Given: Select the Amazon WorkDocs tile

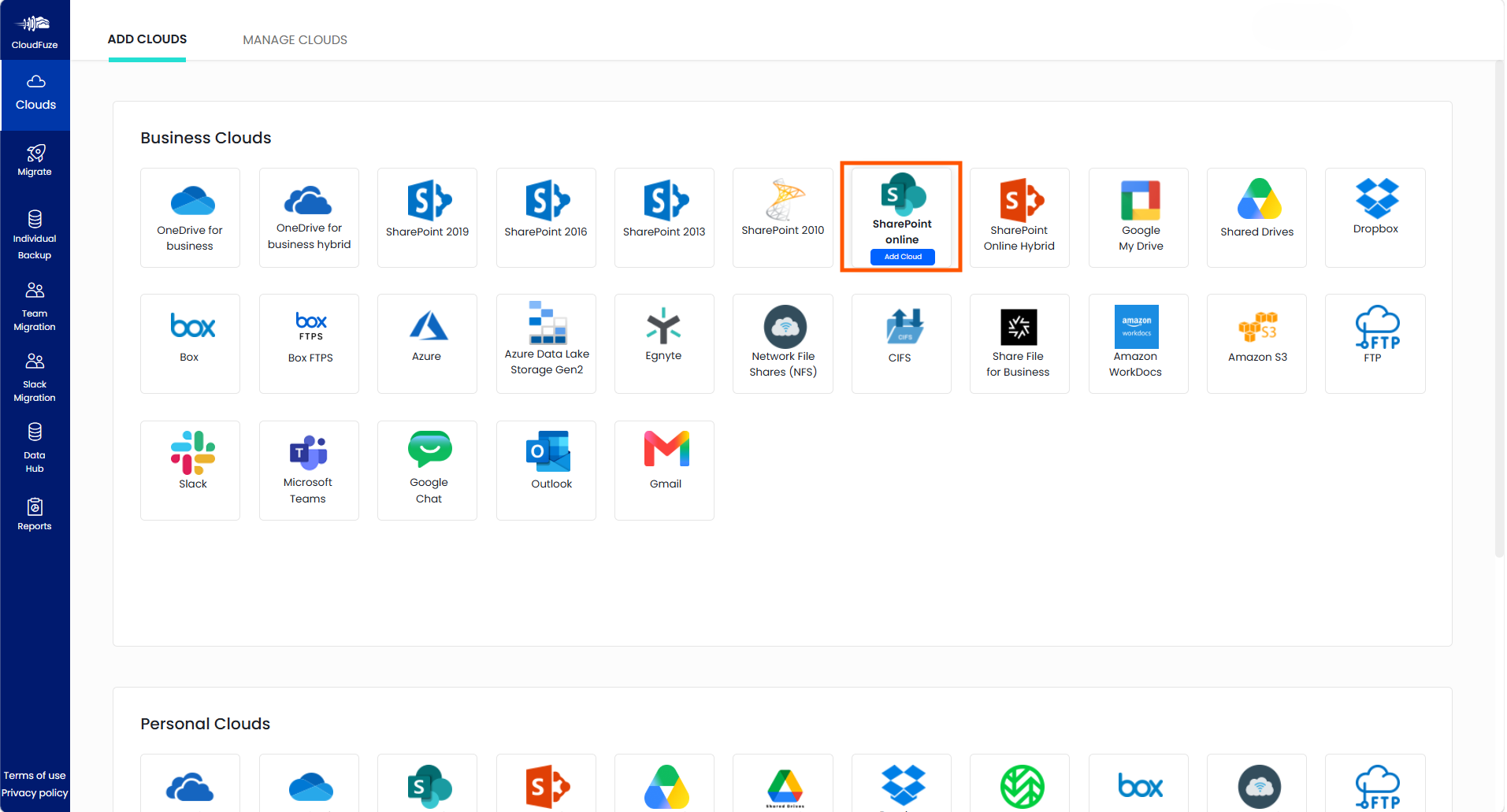Looking at the screenshot, I should (x=1138, y=343).
